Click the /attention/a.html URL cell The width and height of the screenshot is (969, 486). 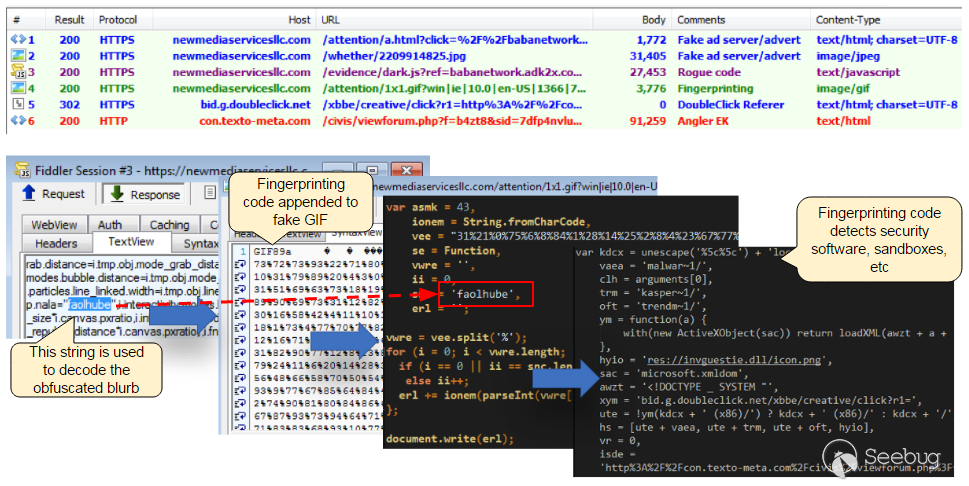pos(455,40)
